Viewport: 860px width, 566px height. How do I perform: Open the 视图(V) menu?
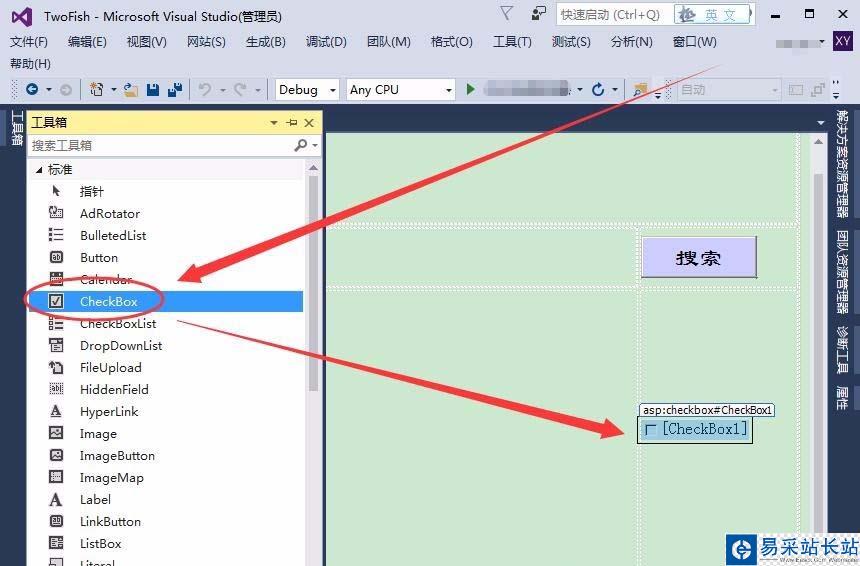tap(146, 42)
